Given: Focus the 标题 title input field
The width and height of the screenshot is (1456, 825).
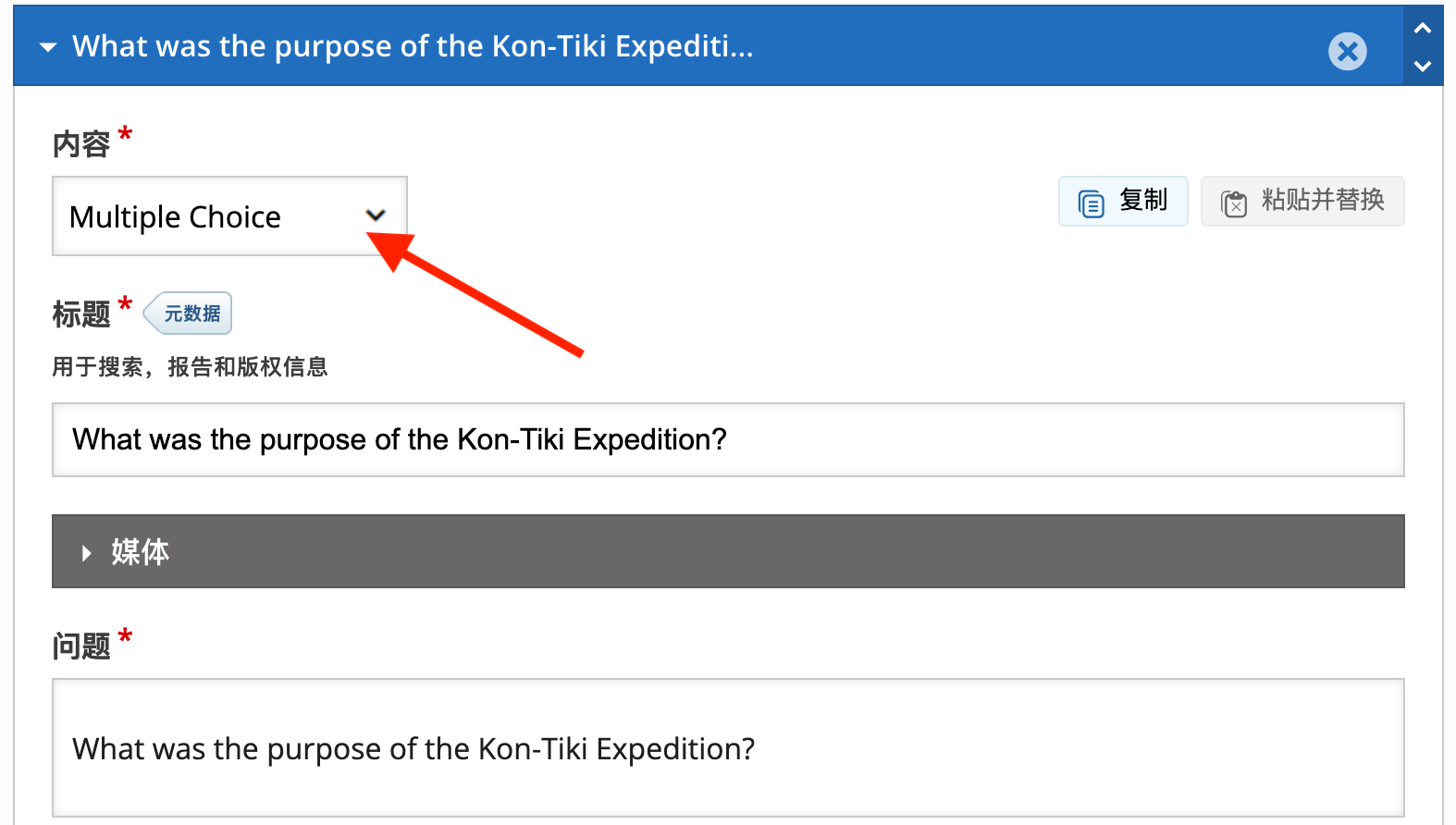Looking at the screenshot, I should pyautogui.click(x=727, y=439).
